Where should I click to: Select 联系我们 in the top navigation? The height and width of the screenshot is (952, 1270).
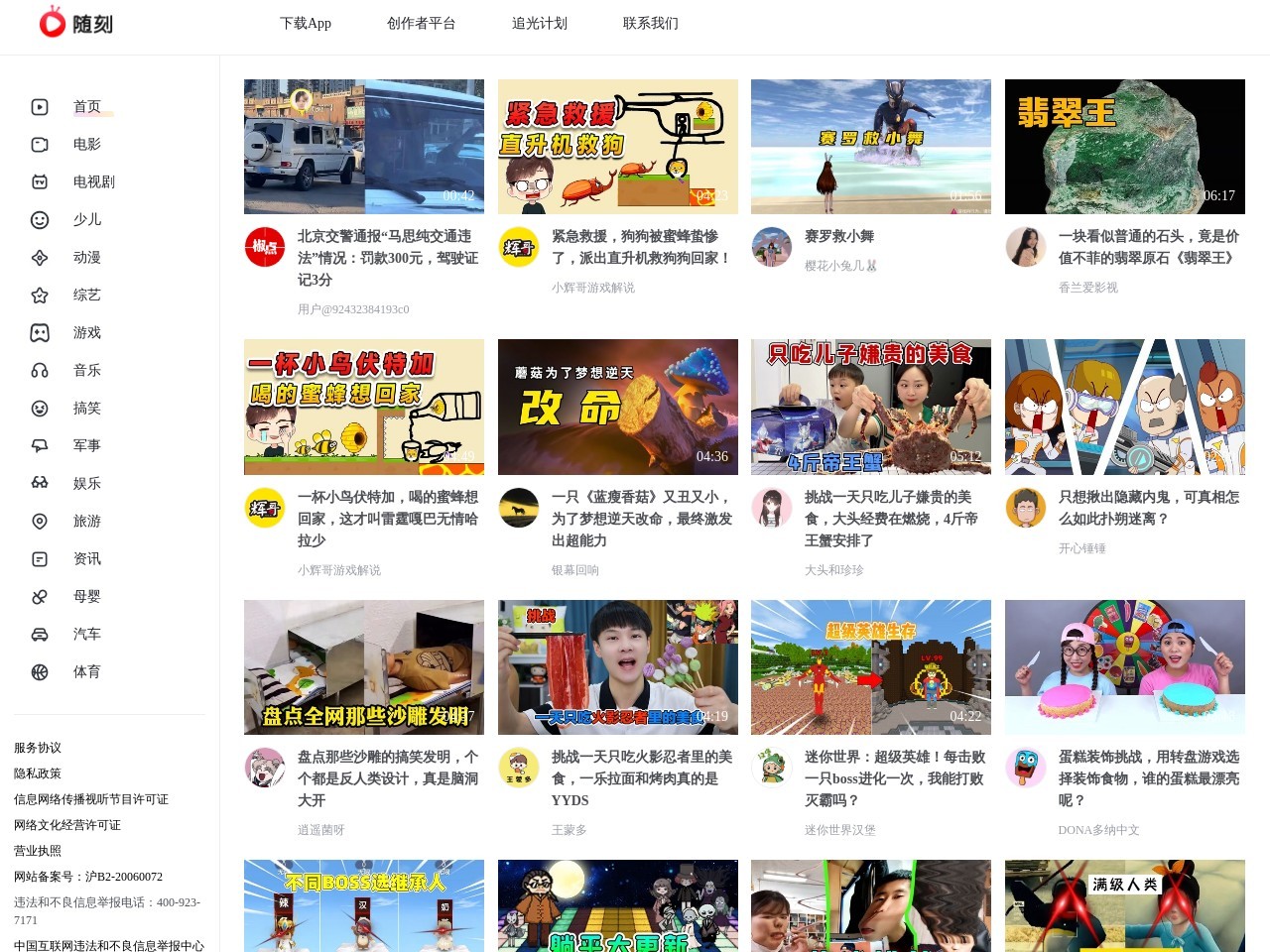651,24
